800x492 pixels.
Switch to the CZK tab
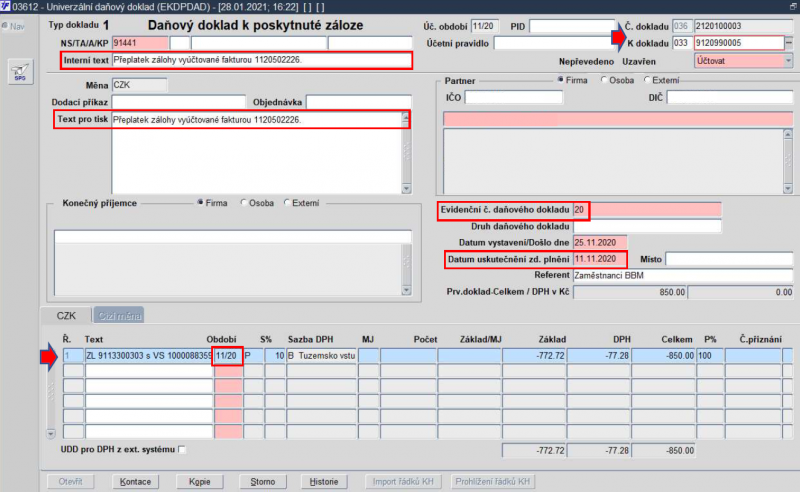[x=66, y=315]
